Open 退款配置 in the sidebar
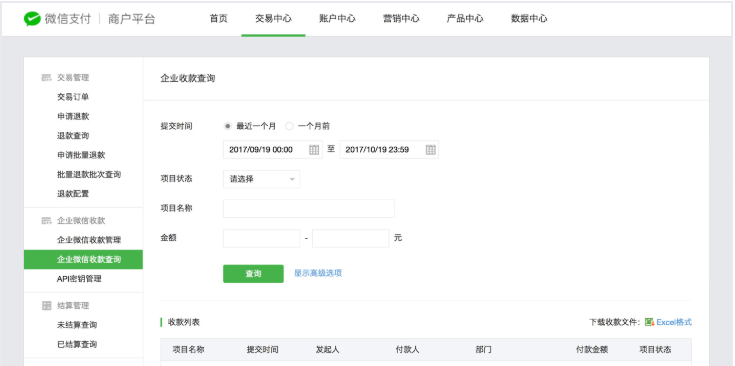The width and height of the screenshot is (735, 366). point(73,194)
